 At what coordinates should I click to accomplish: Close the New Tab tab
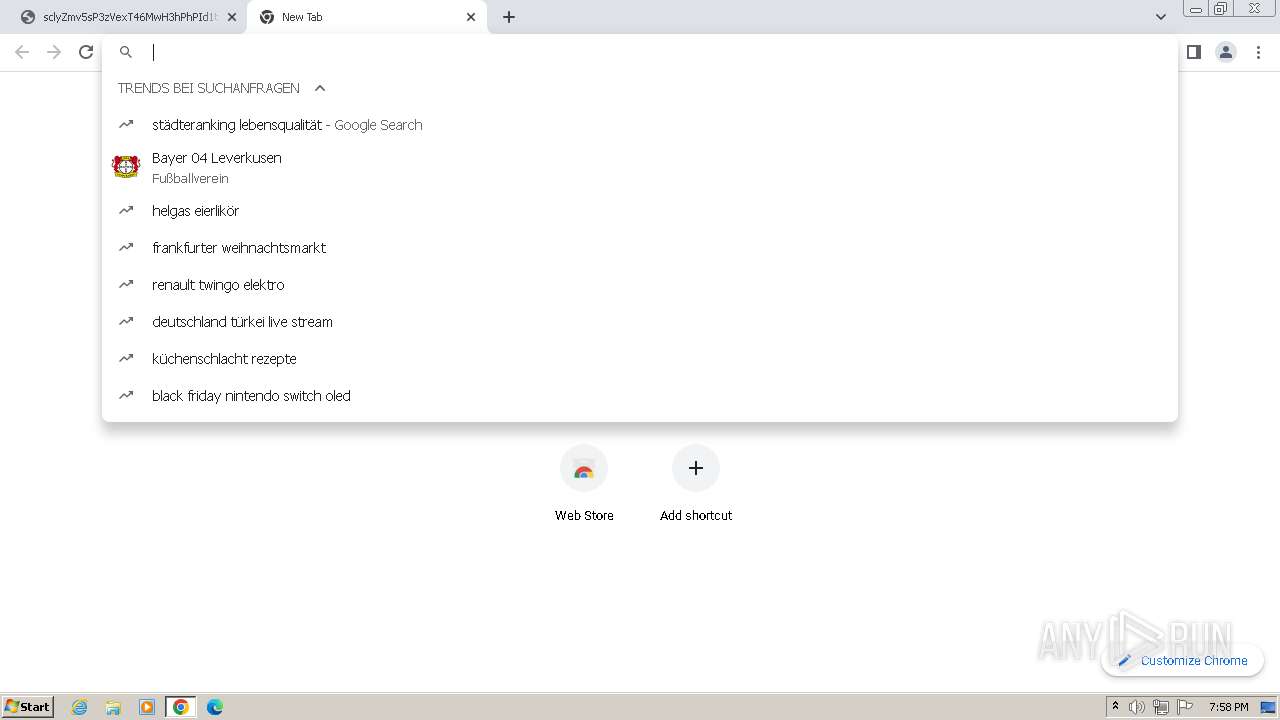tap(471, 17)
